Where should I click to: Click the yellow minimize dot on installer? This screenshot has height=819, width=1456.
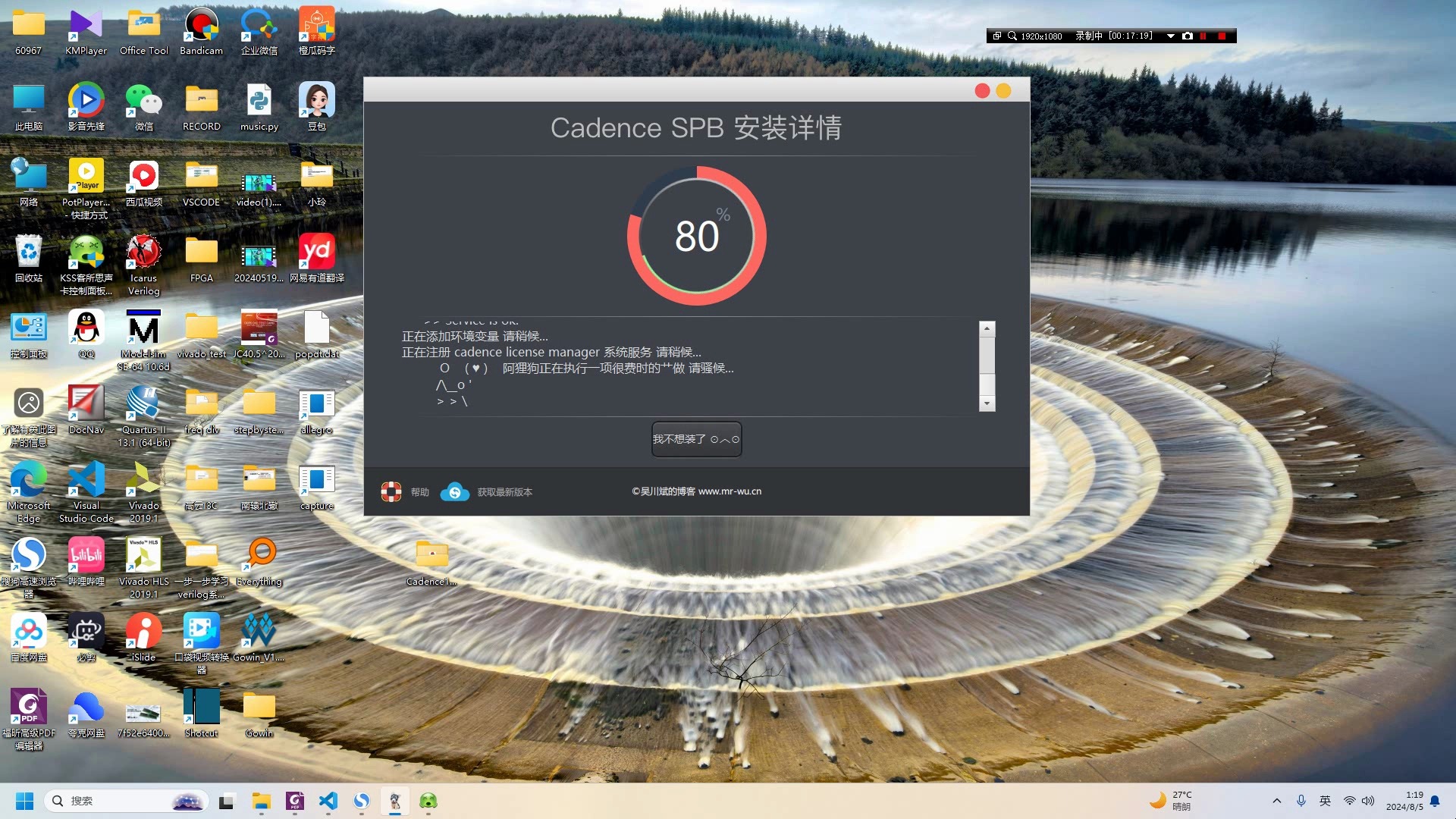point(1003,91)
